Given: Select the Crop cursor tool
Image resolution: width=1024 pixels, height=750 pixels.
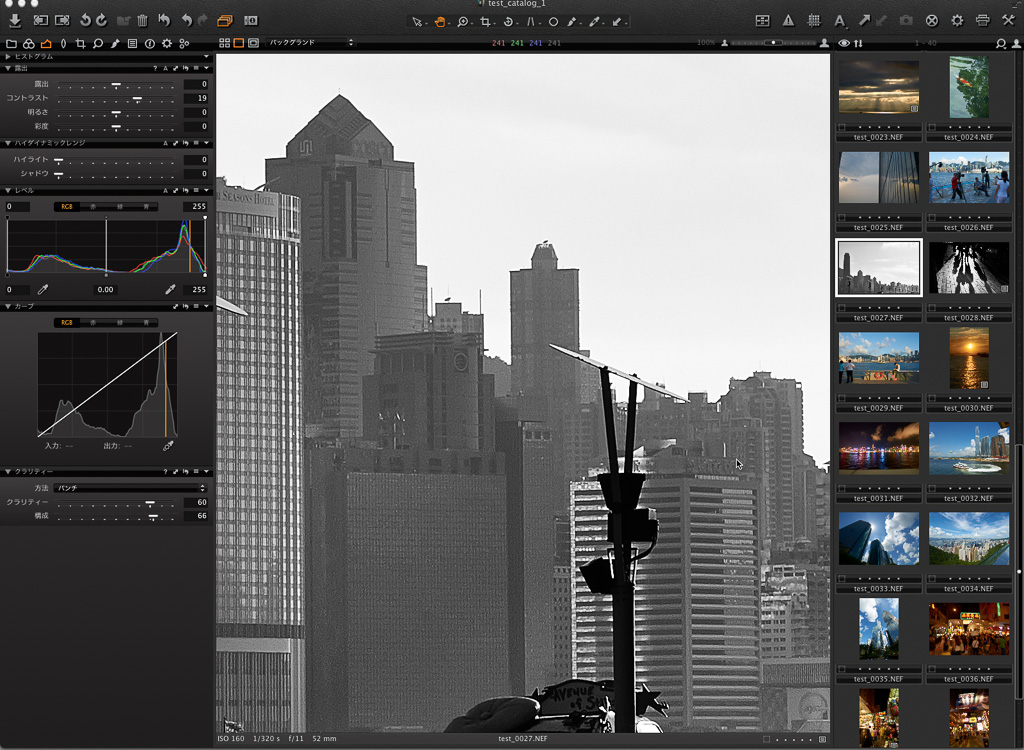Looking at the screenshot, I should tap(485, 21).
